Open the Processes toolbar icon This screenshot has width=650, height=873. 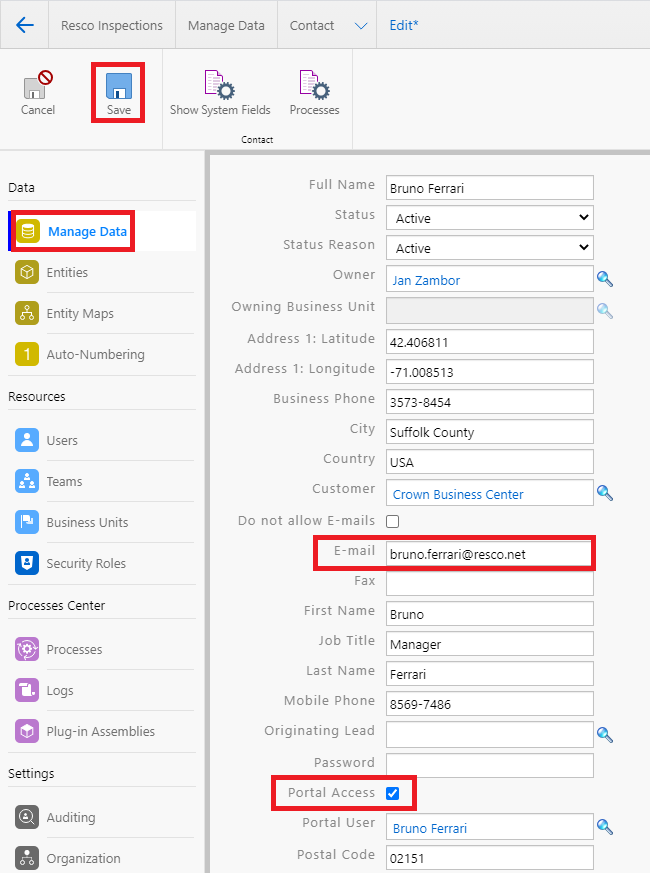314,87
